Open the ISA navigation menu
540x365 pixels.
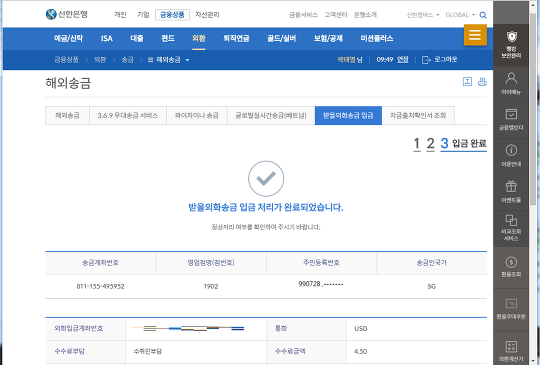click(107, 38)
